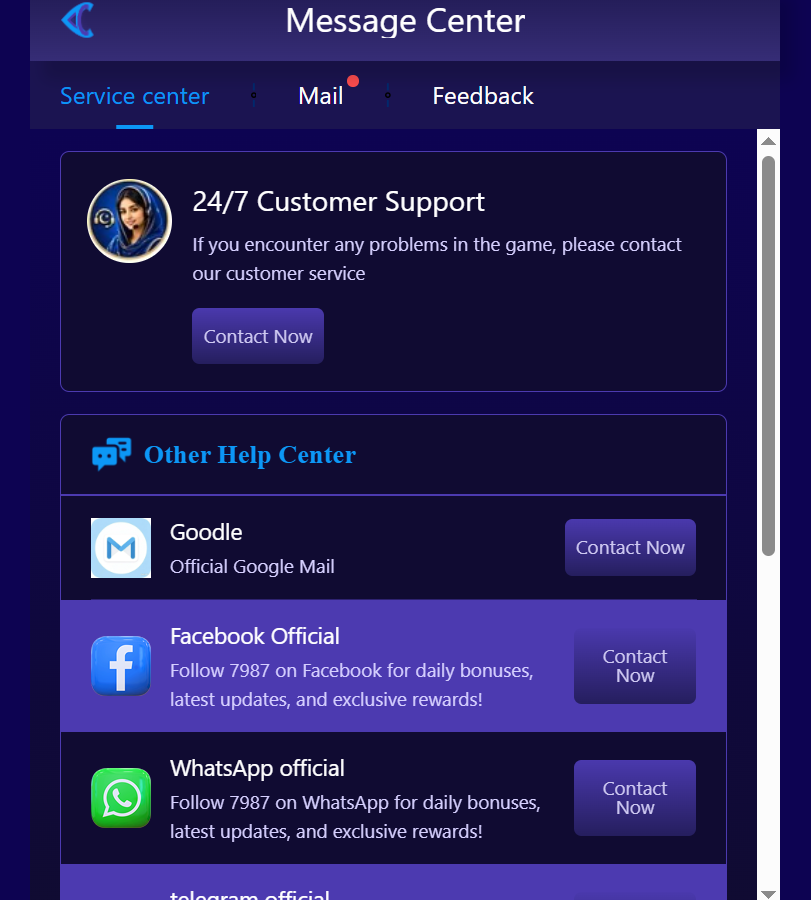Contact 24/7 Customer Support now
This screenshot has width=811, height=900.
pyautogui.click(x=258, y=336)
